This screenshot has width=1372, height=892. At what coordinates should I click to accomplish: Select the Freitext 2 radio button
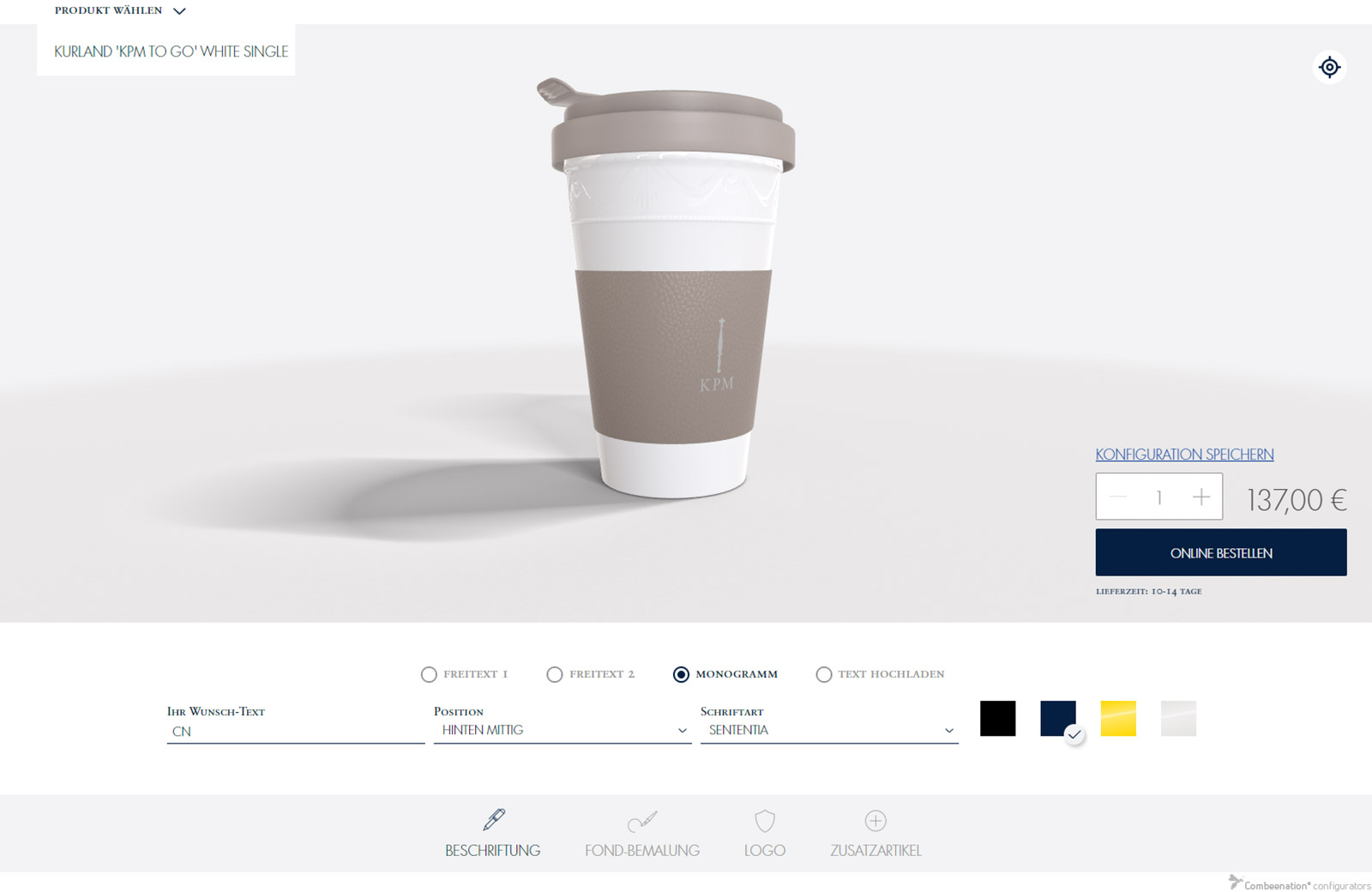pyautogui.click(x=555, y=675)
